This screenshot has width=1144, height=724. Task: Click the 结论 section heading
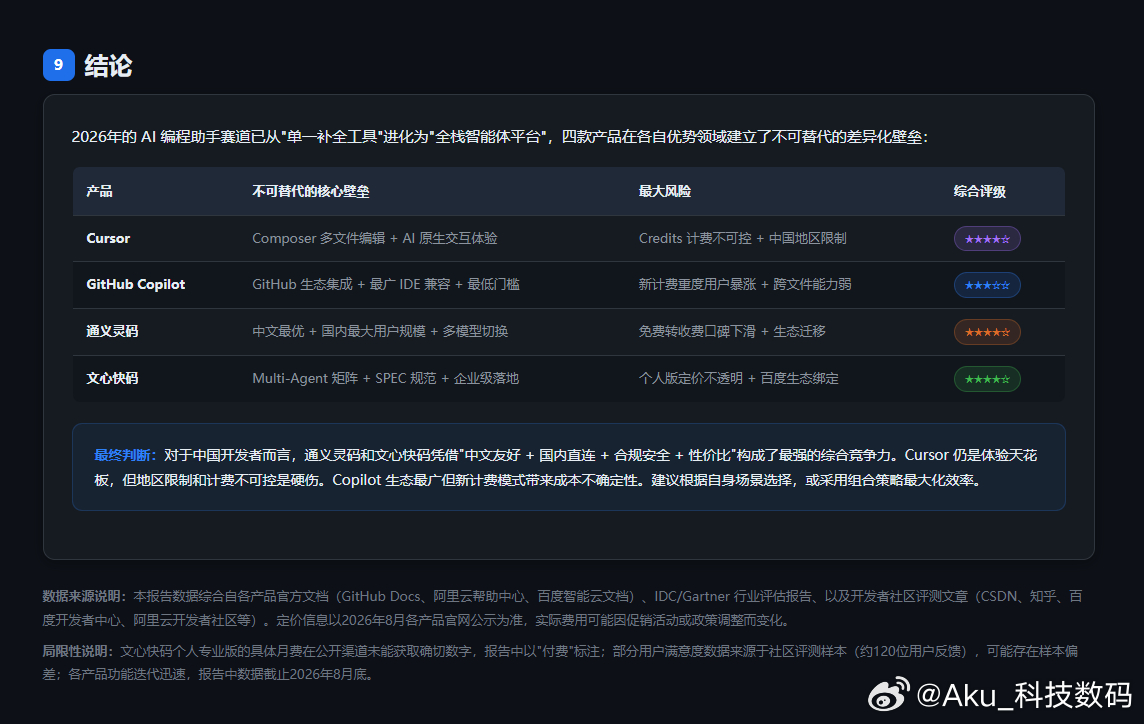(108, 66)
